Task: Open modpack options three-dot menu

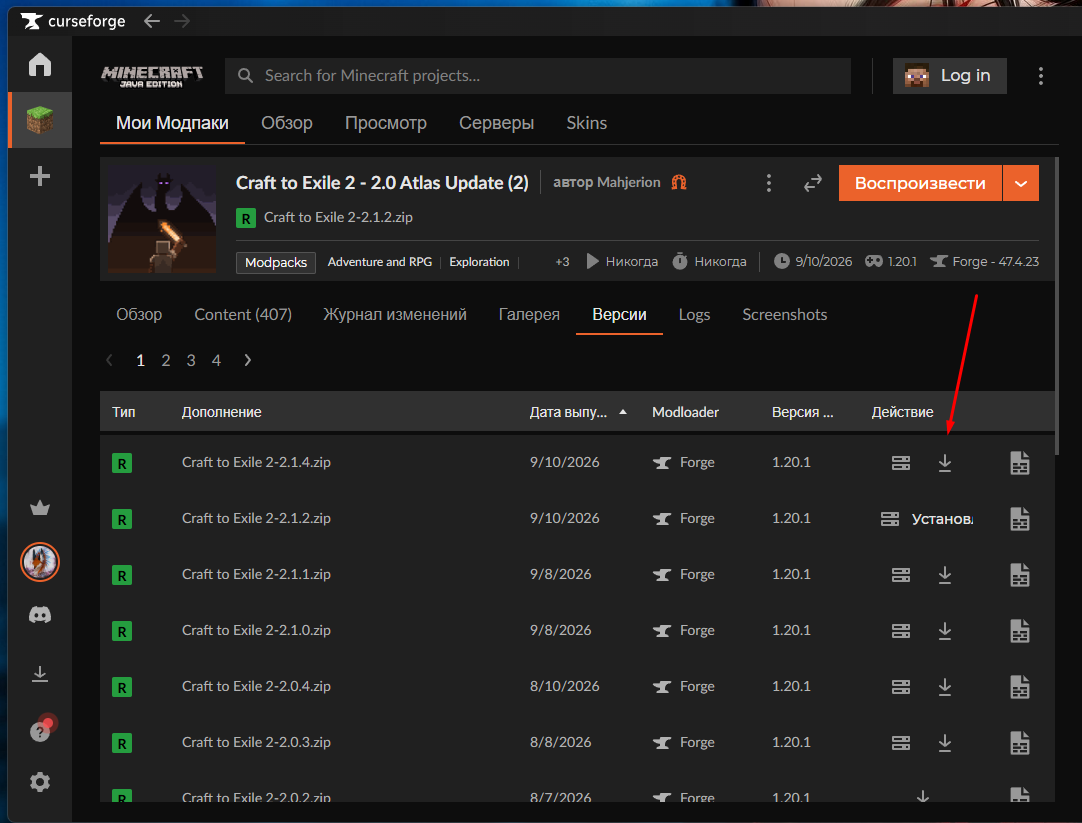Action: click(769, 183)
